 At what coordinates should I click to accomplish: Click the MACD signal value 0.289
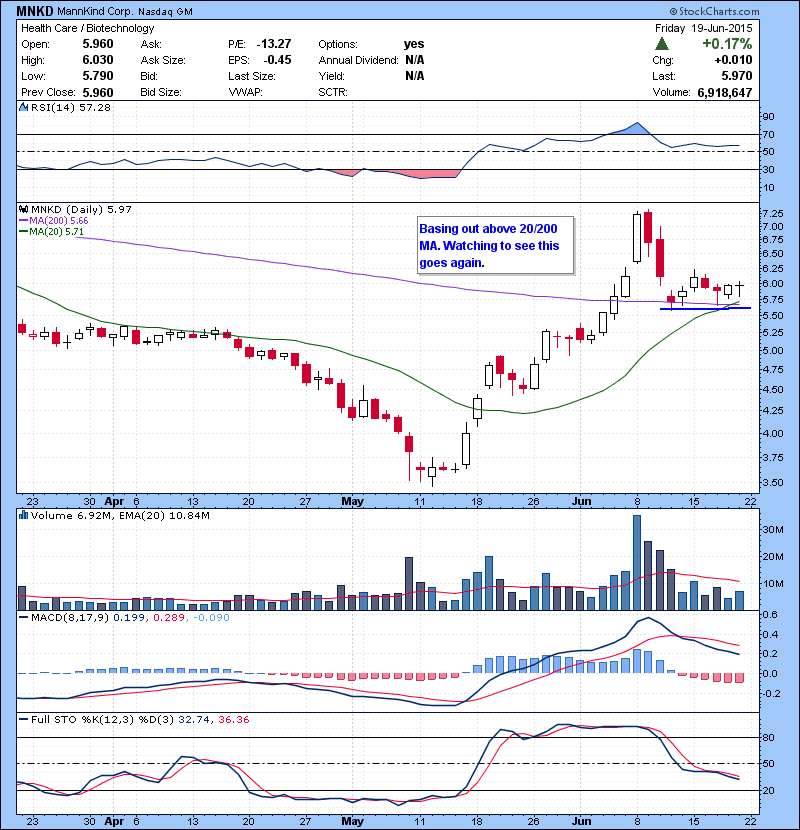(169, 617)
